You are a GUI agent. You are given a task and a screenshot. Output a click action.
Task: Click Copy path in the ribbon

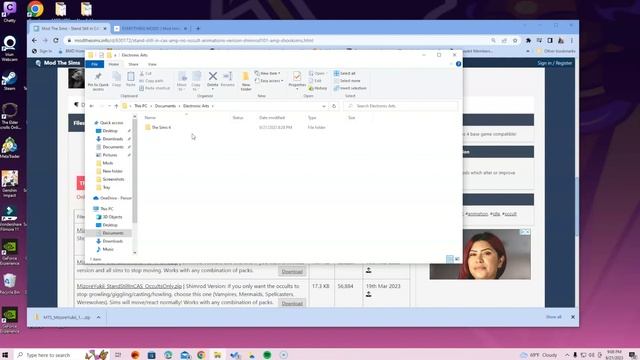pos(151,81)
